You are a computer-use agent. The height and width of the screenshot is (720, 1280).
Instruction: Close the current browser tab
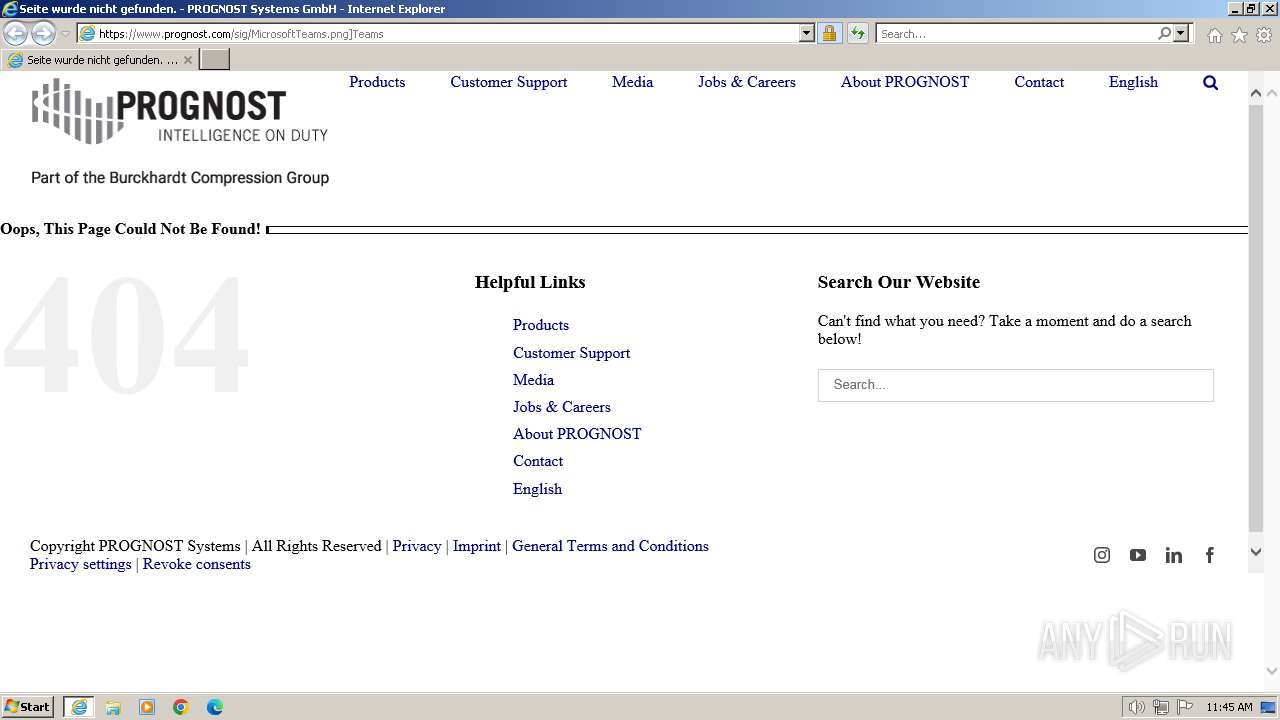coord(188,60)
